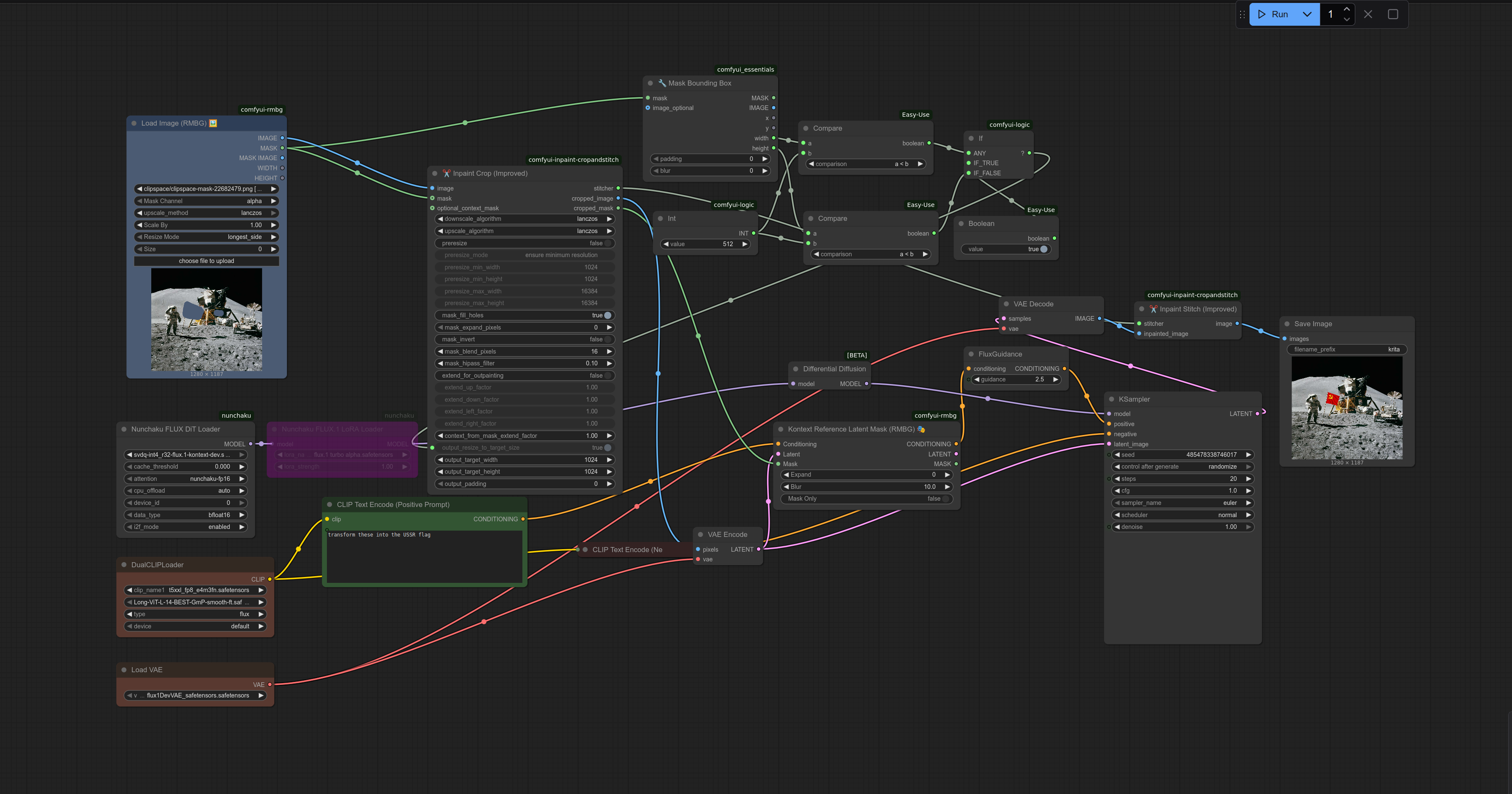This screenshot has width=1512, height=794.
Task: Collapse the Inpaint Crop (Improved) node dot
Action: (435, 173)
